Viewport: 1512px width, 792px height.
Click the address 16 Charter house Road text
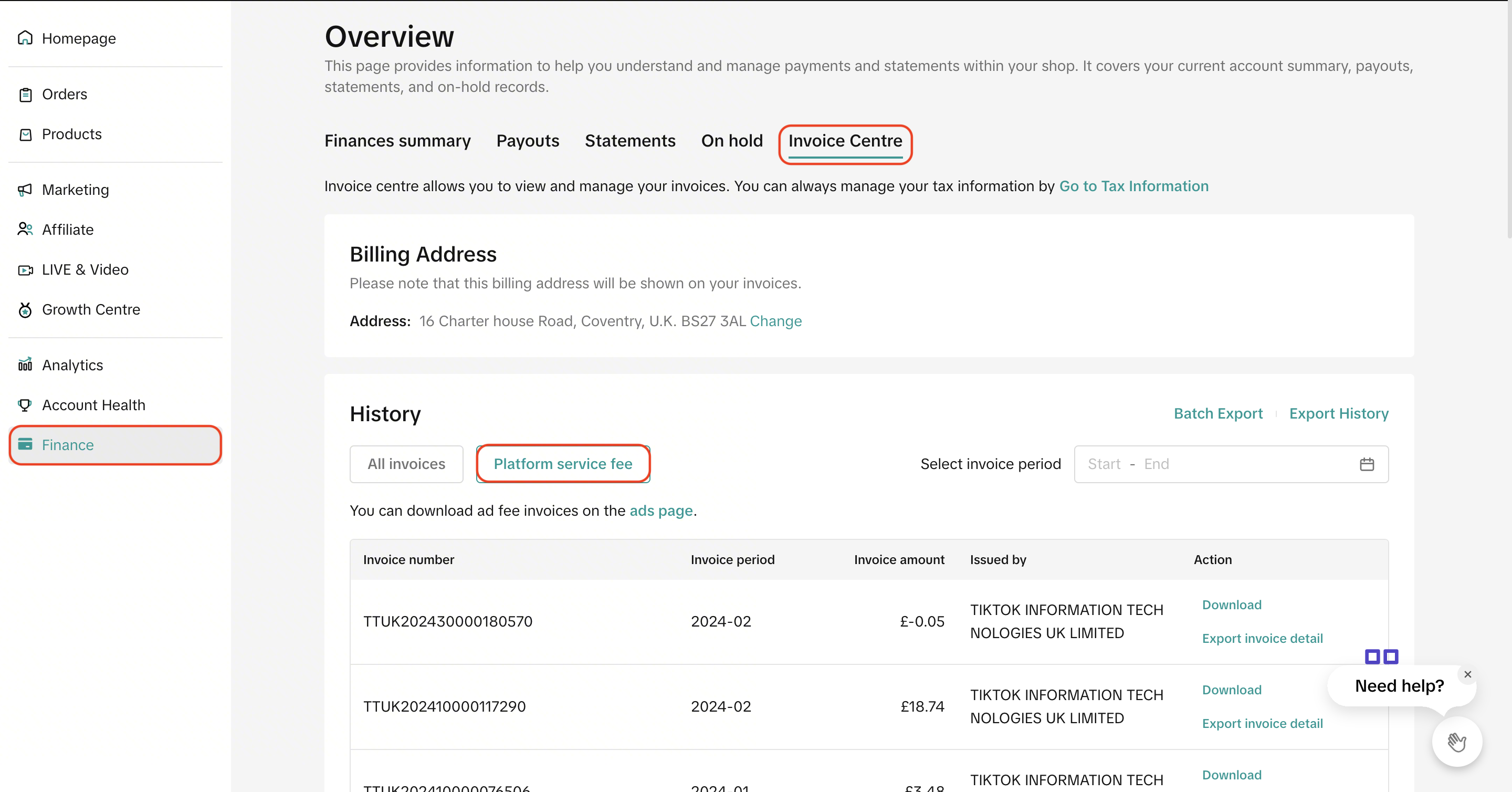582,321
